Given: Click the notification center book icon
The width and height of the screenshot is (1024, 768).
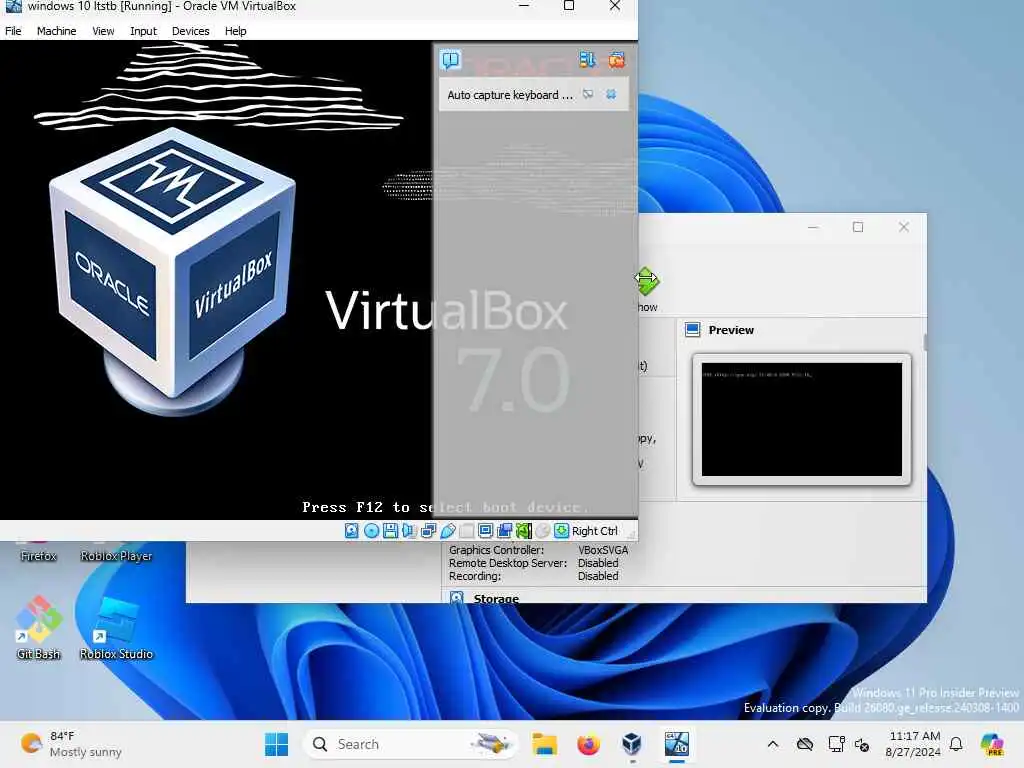Looking at the screenshot, I should point(451,60).
